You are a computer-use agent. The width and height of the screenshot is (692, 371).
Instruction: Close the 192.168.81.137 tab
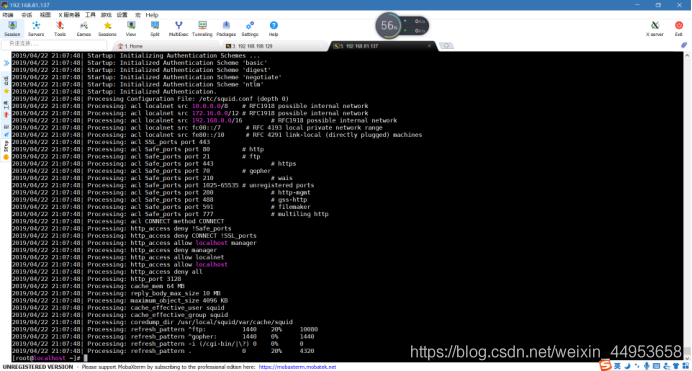tap(429, 46)
